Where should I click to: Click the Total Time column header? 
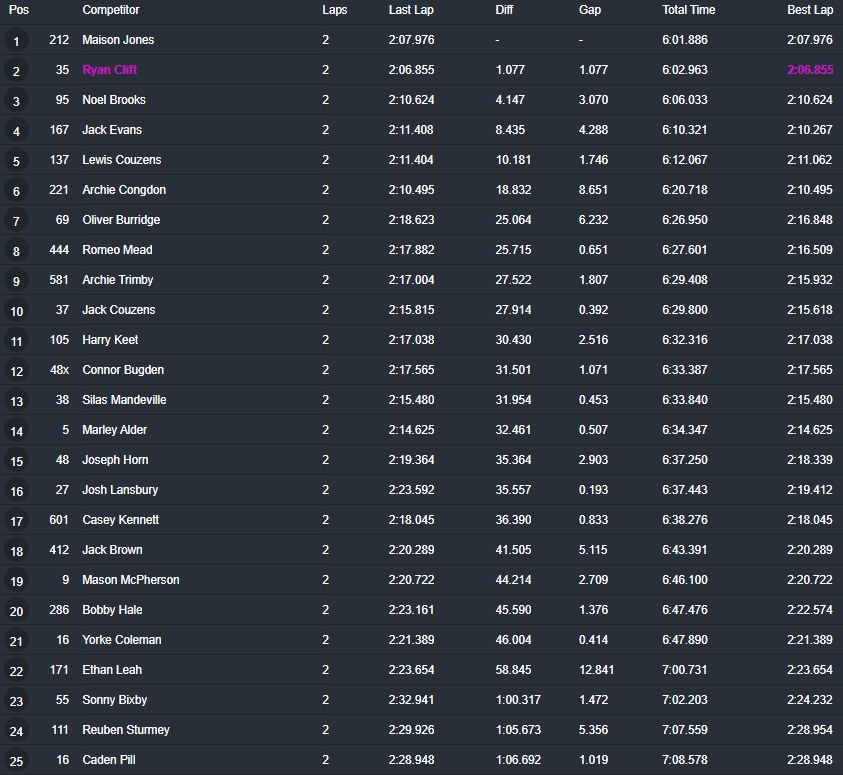coord(688,10)
